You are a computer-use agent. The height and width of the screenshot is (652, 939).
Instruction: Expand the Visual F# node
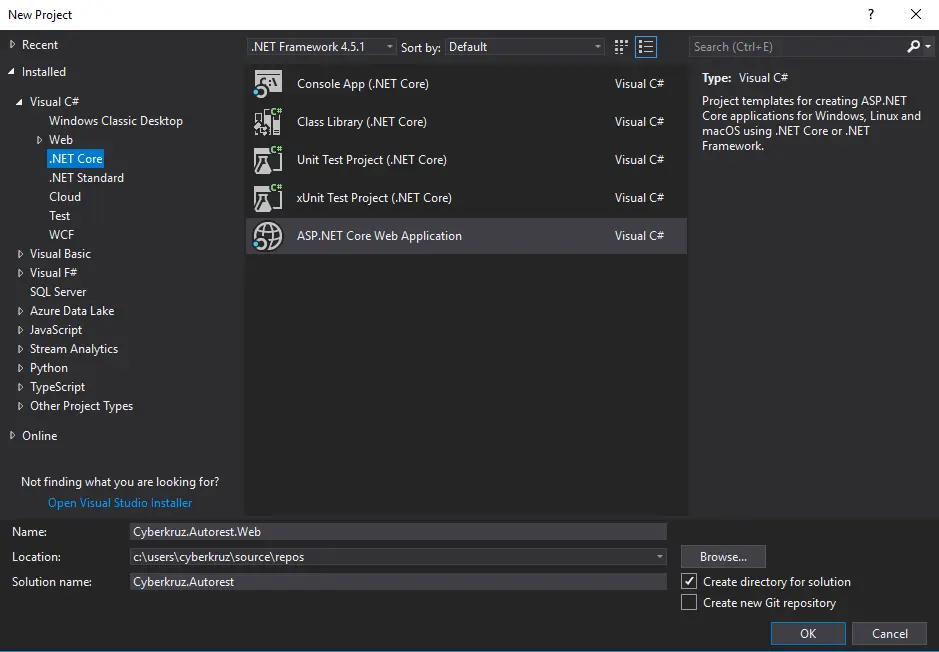[x=20, y=273]
